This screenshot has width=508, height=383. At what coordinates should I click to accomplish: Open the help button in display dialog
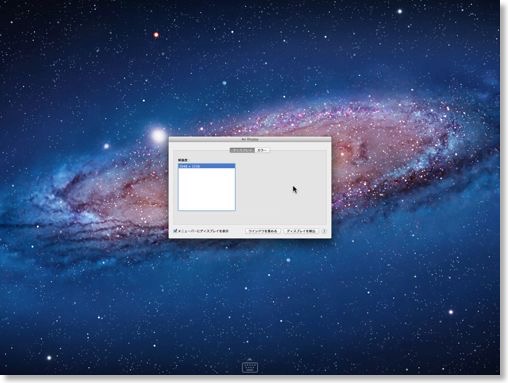click(324, 231)
